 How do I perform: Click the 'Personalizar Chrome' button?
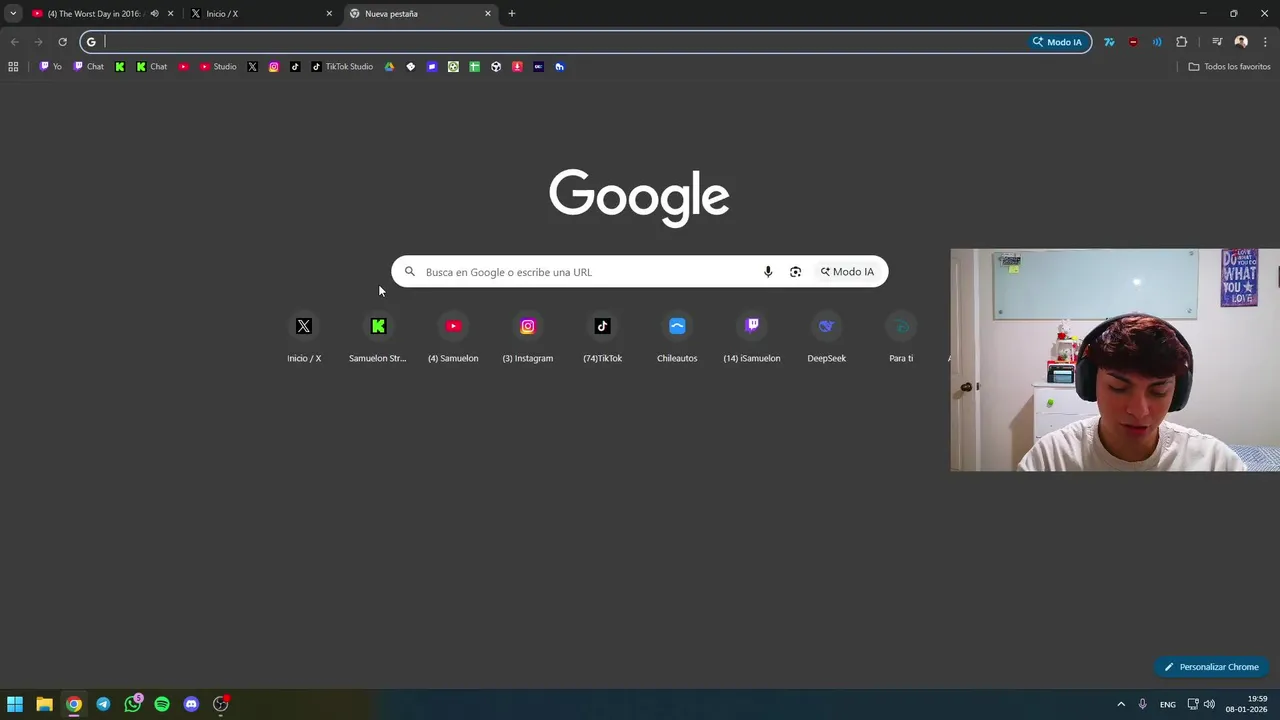(1211, 667)
